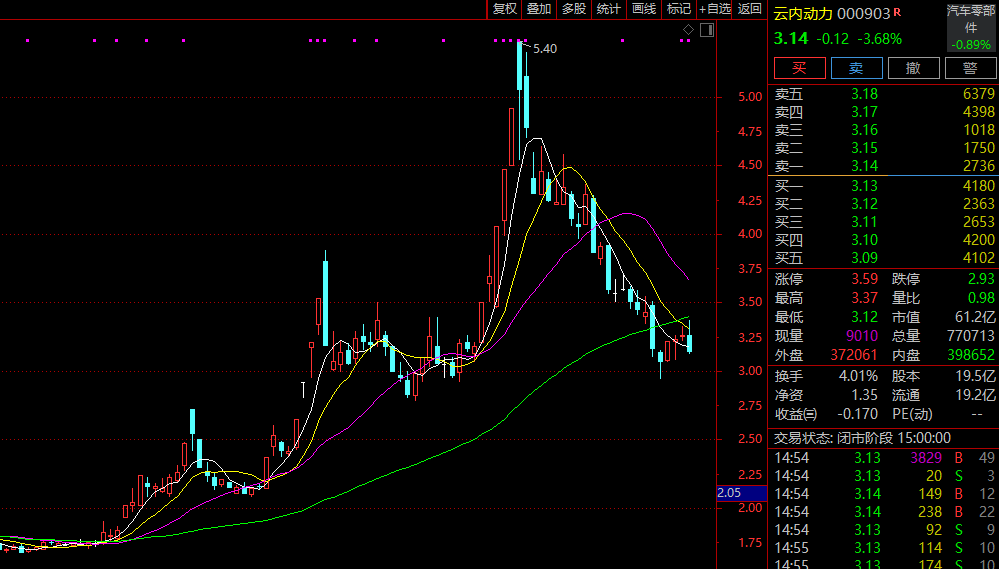This screenshot has width=999, height=569.
Task: Add stock to watchlist with +自选
Action: coord(716,9)
